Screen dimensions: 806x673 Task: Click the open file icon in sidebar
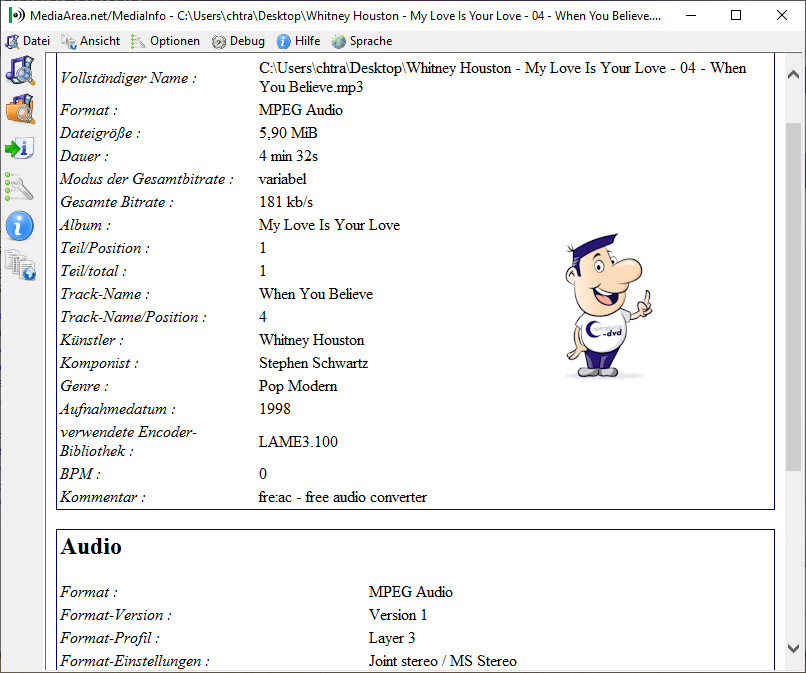(20, 71)
